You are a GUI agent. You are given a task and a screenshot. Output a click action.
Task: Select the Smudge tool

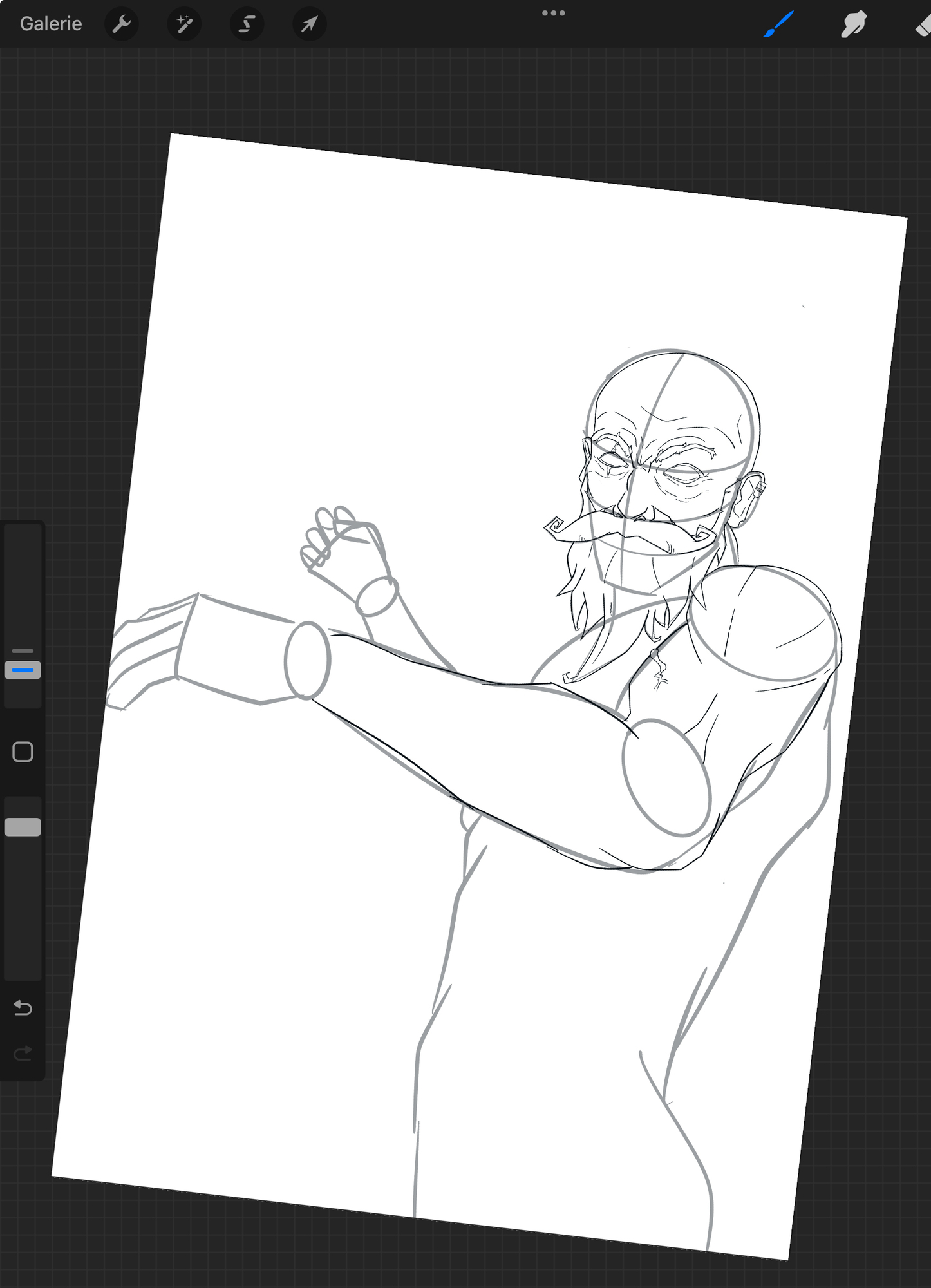point(853,24)
